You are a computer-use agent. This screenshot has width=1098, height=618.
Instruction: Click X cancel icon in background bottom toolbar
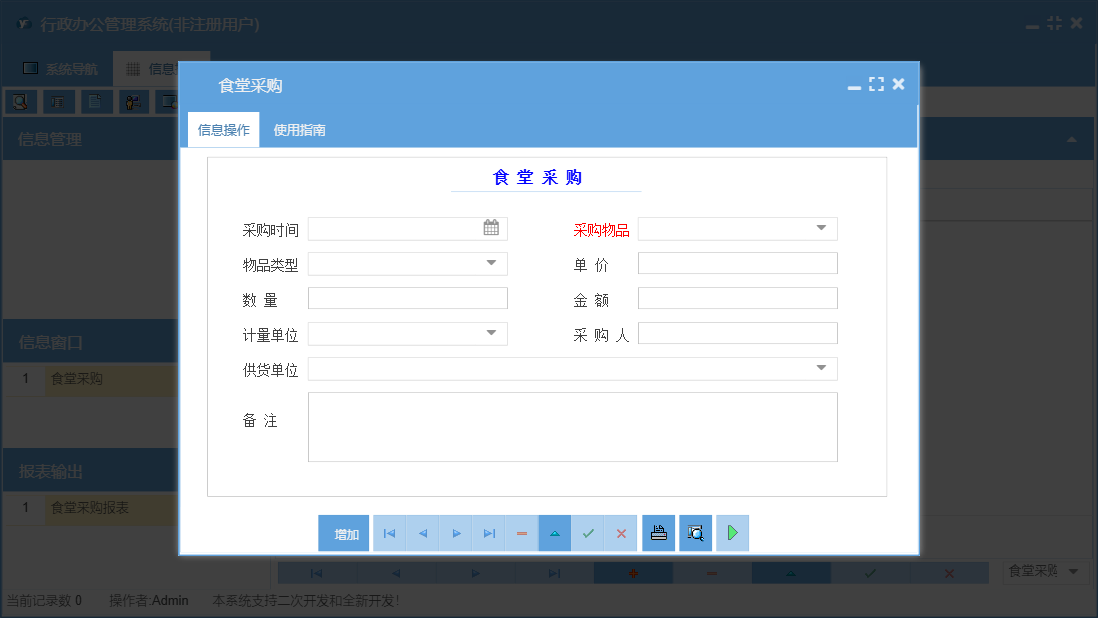click(x=949, y=573)
